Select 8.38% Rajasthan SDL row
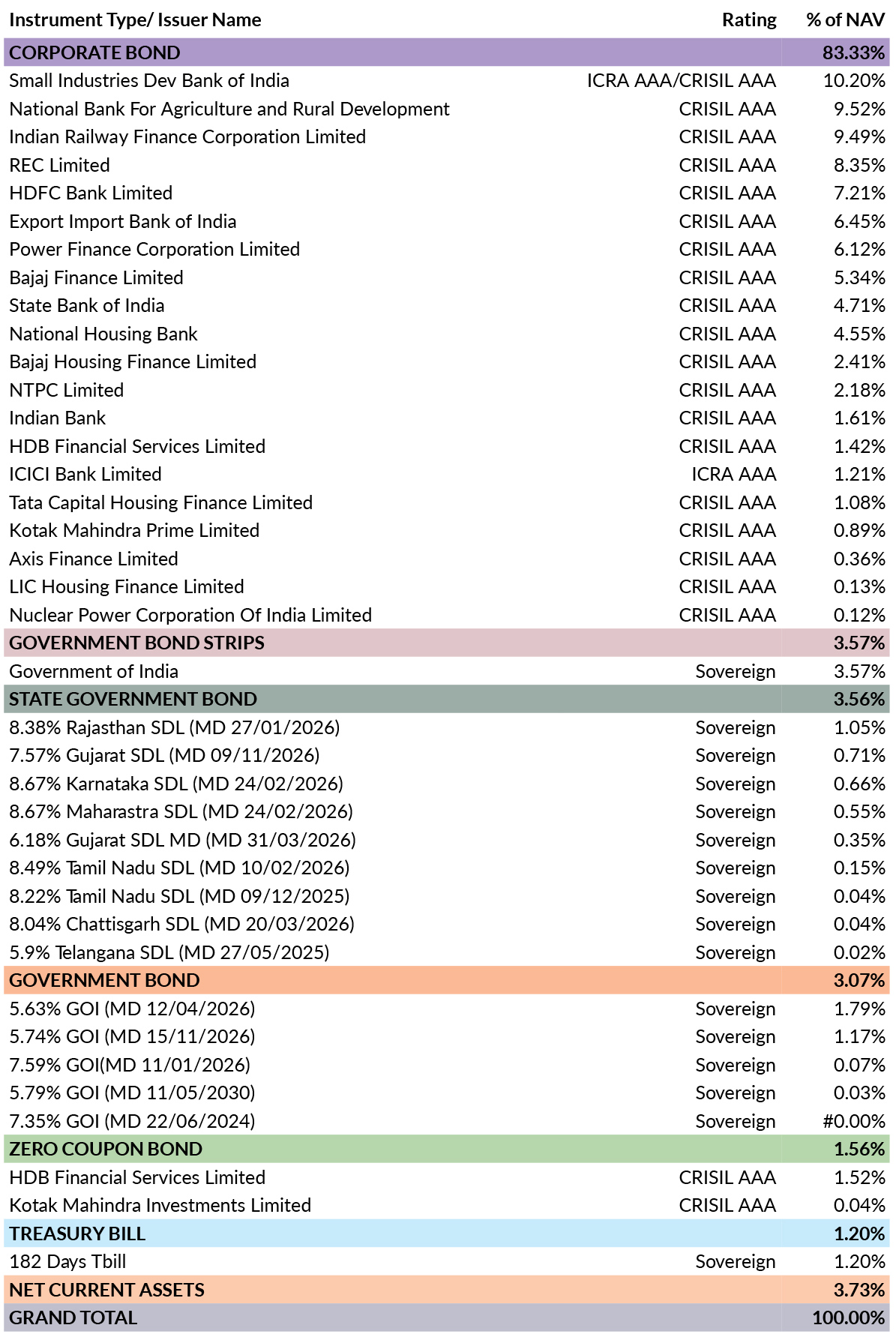Viewport: 896px width, 1343px height. click(x=447, y=727)
